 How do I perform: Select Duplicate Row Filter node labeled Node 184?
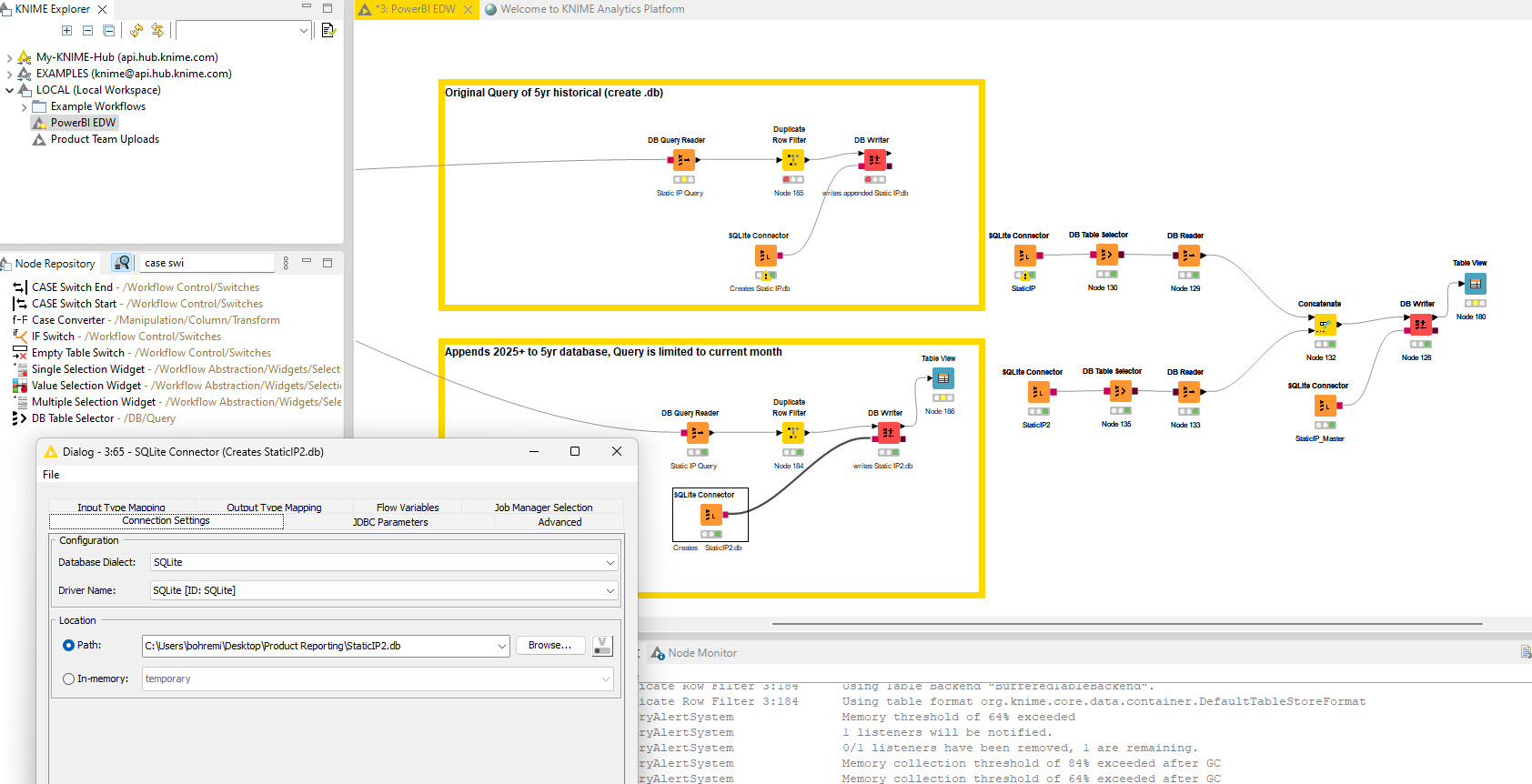793,433
